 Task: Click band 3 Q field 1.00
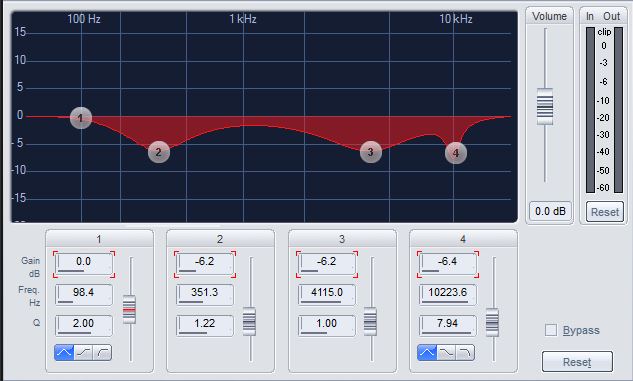pos(327,326)
